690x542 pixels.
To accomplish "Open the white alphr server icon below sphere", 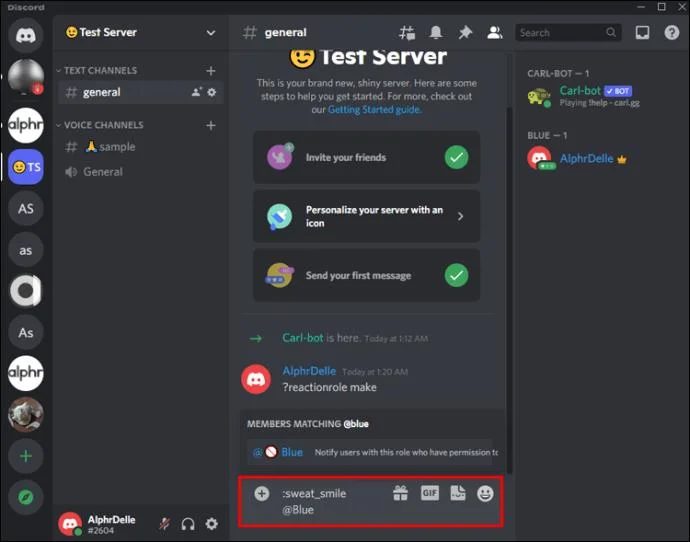I will tap(26, 125).
